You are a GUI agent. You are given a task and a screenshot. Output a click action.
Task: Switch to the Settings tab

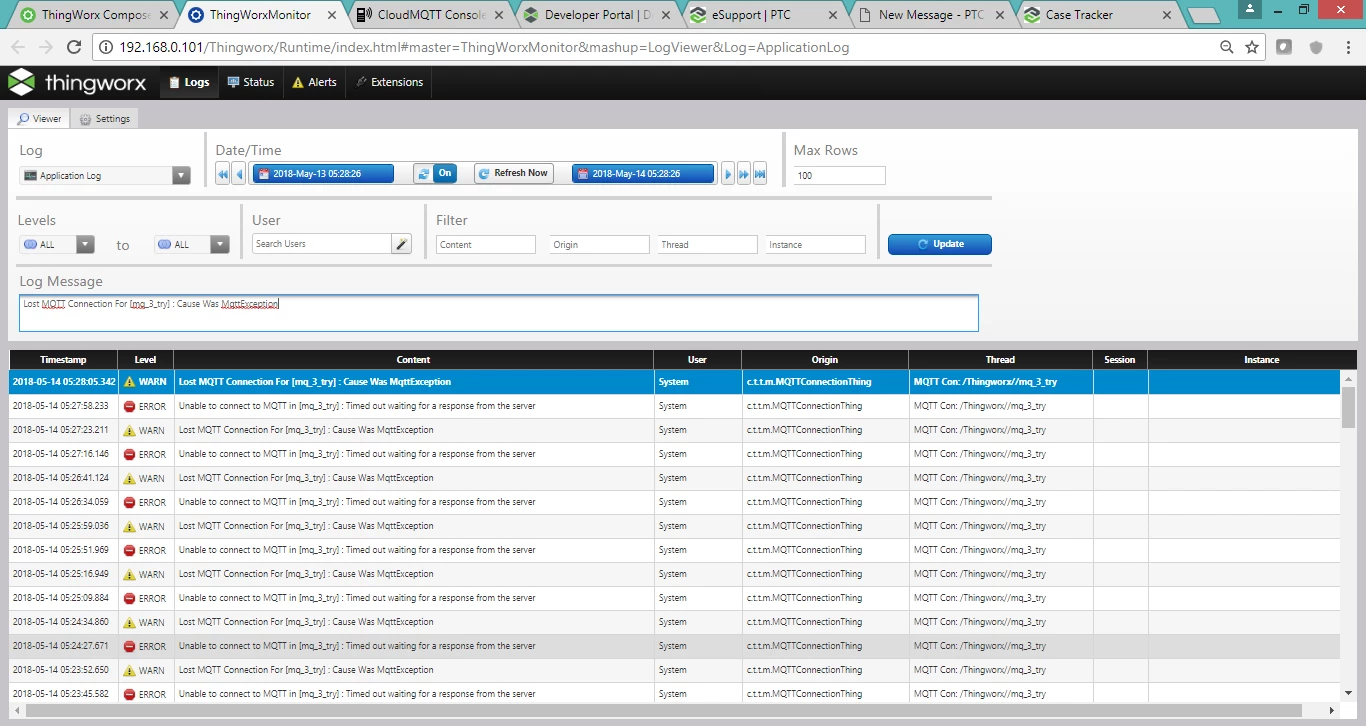point(105,118)
